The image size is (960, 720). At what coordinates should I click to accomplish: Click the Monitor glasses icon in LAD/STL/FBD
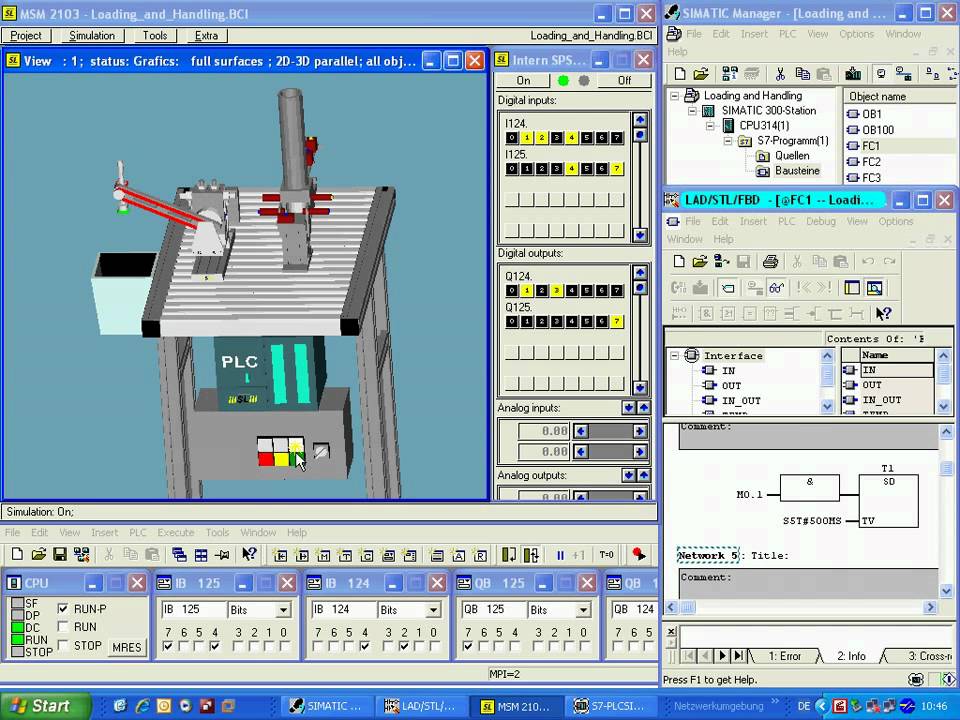(x=777, y=288)
